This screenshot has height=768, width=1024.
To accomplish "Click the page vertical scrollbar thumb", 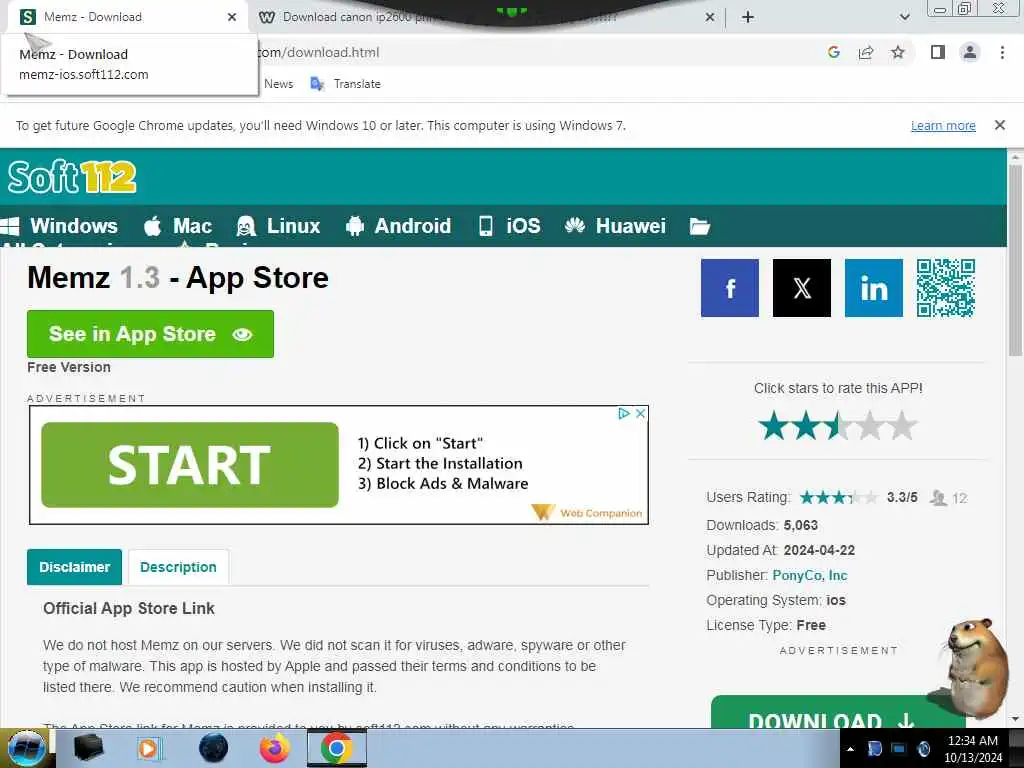I will (1015, 261).
